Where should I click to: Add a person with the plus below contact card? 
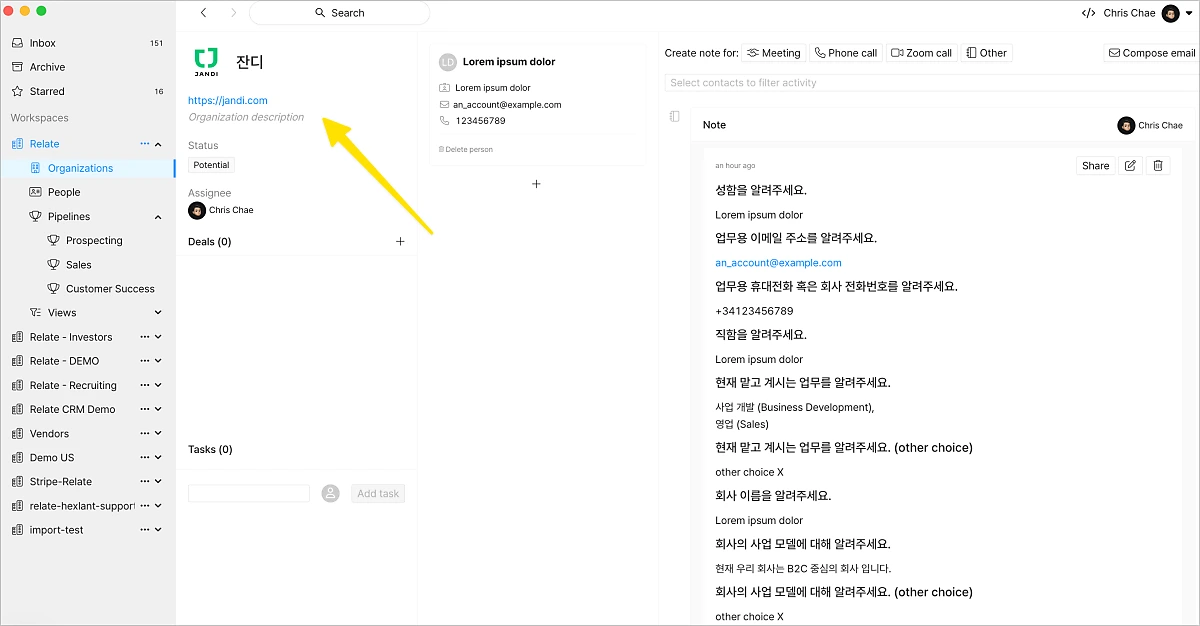(x=536, y=184)
